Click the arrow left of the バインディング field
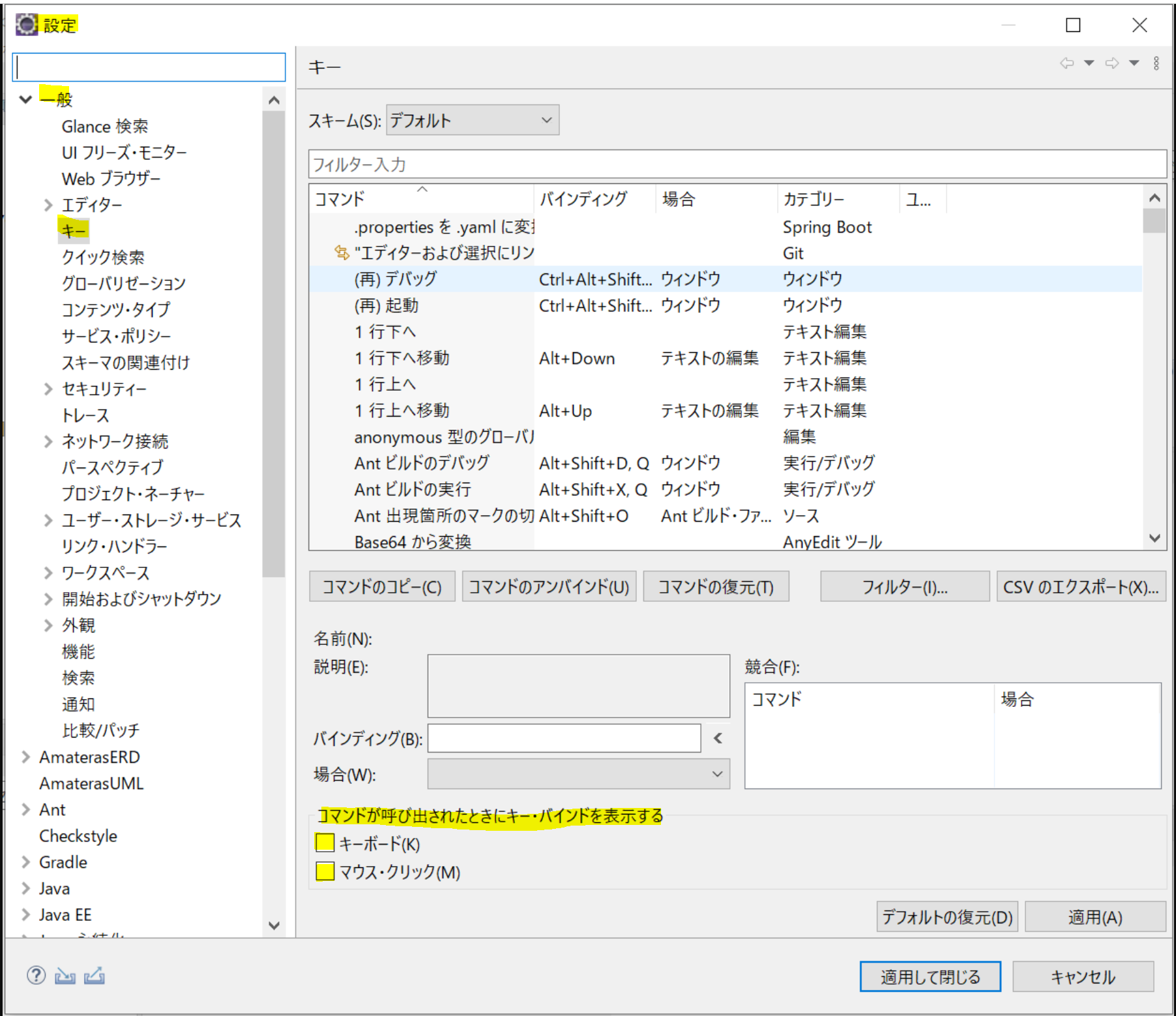1176x1016 pixels. point(717,738)
